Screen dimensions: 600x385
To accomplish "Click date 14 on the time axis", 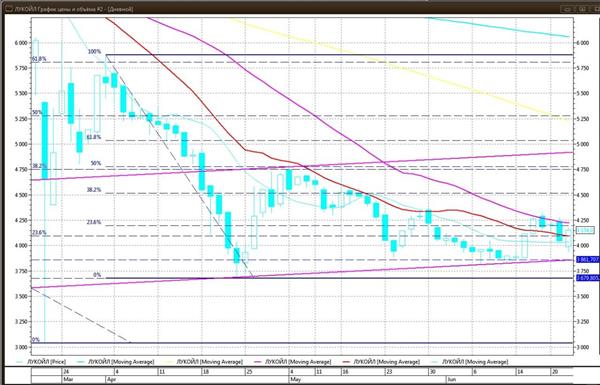I will pyautogui.click(x=520, y=372).
